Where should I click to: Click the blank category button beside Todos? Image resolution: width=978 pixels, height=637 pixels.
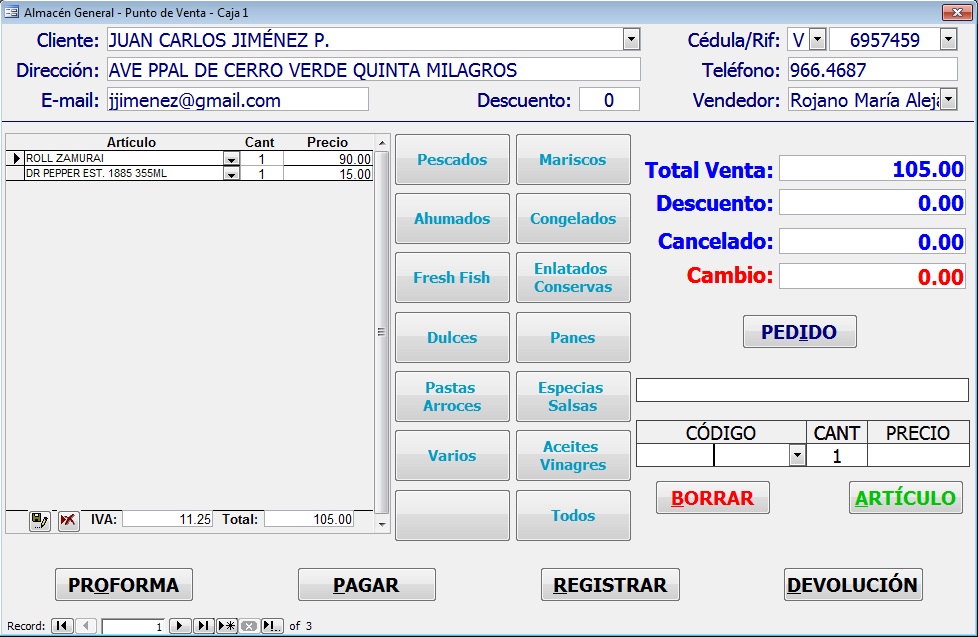point(452,515)
